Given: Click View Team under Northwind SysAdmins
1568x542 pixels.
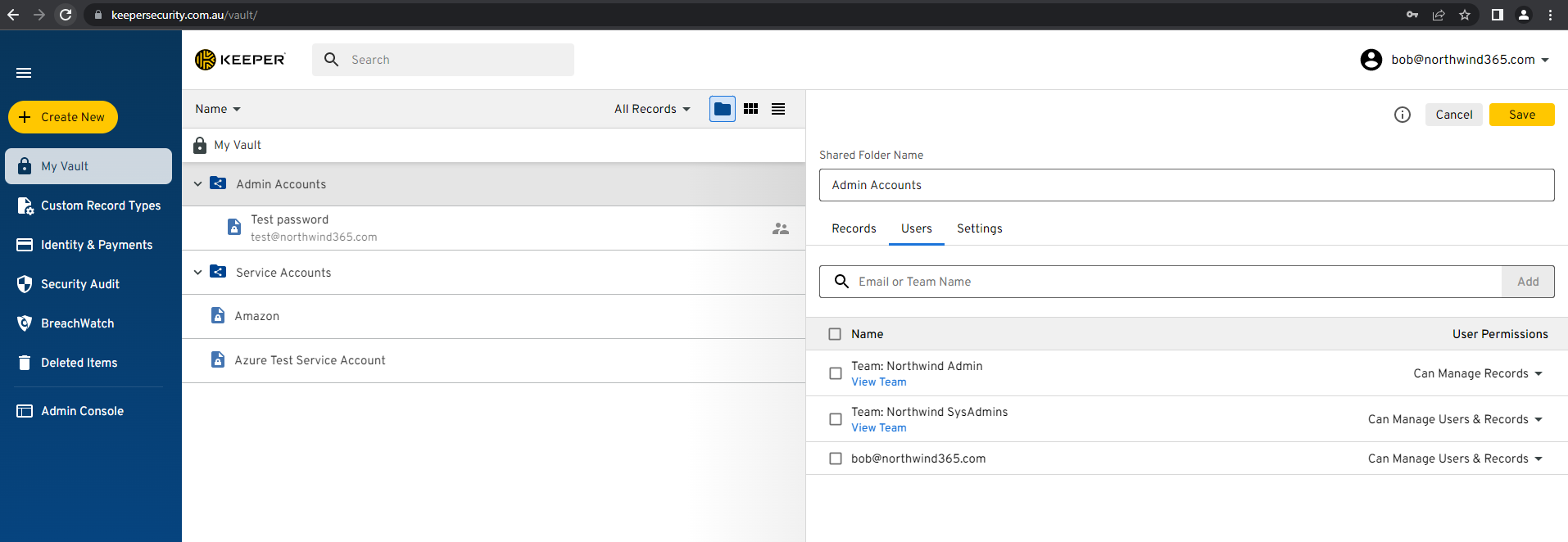Looking at the screenshot, I should [x=878, y=427].
